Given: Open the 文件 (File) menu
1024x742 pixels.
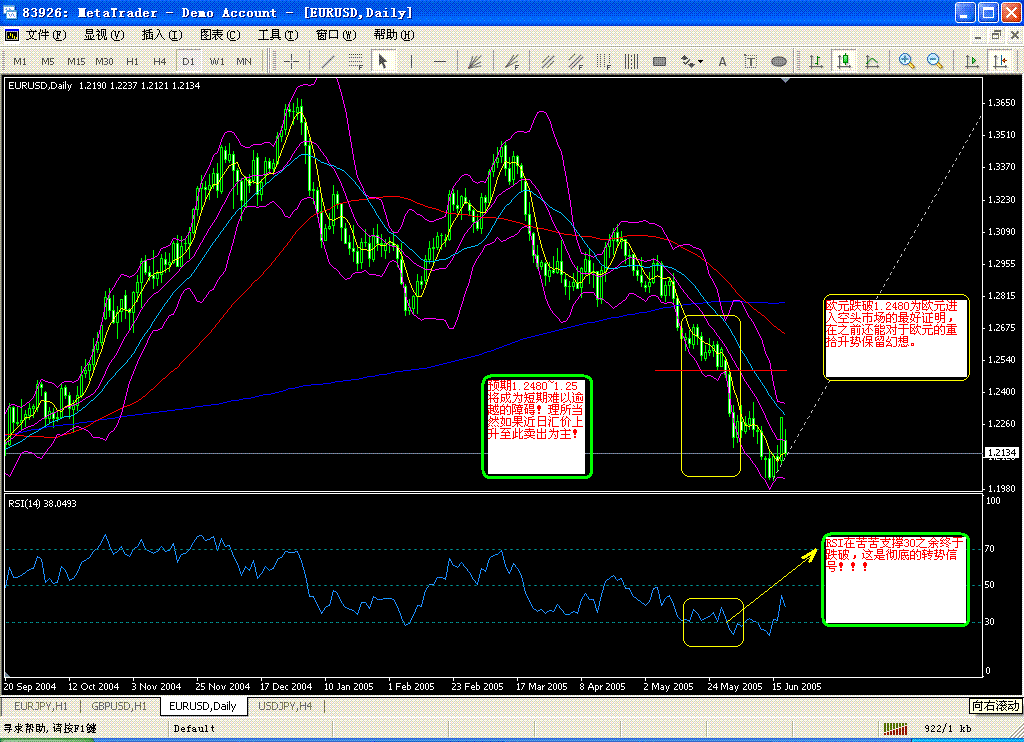Looking at the screenshot, I should click(x=46, y=35).
